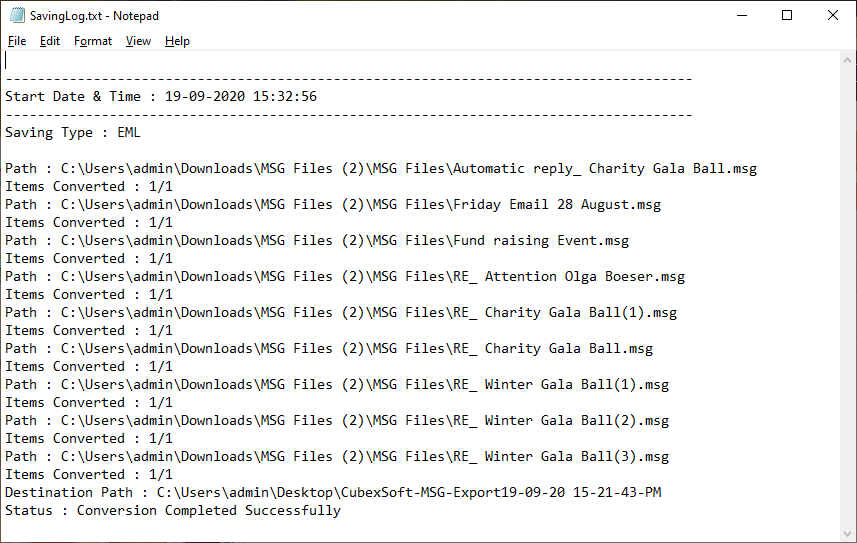Open the Format menu
The width and height of the screenshot is (857, 543).
(x=93, y=41)
